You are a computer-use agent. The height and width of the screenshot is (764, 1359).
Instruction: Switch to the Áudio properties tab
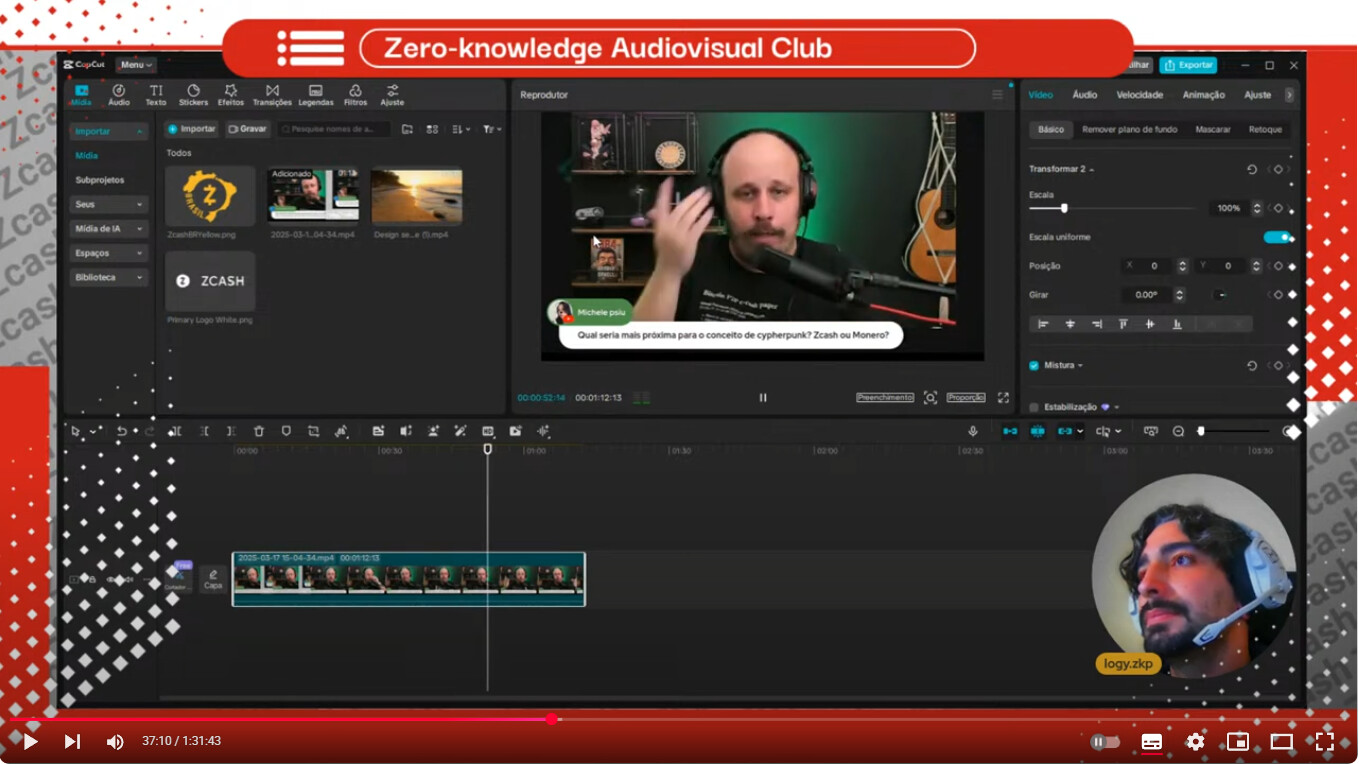1084,95
